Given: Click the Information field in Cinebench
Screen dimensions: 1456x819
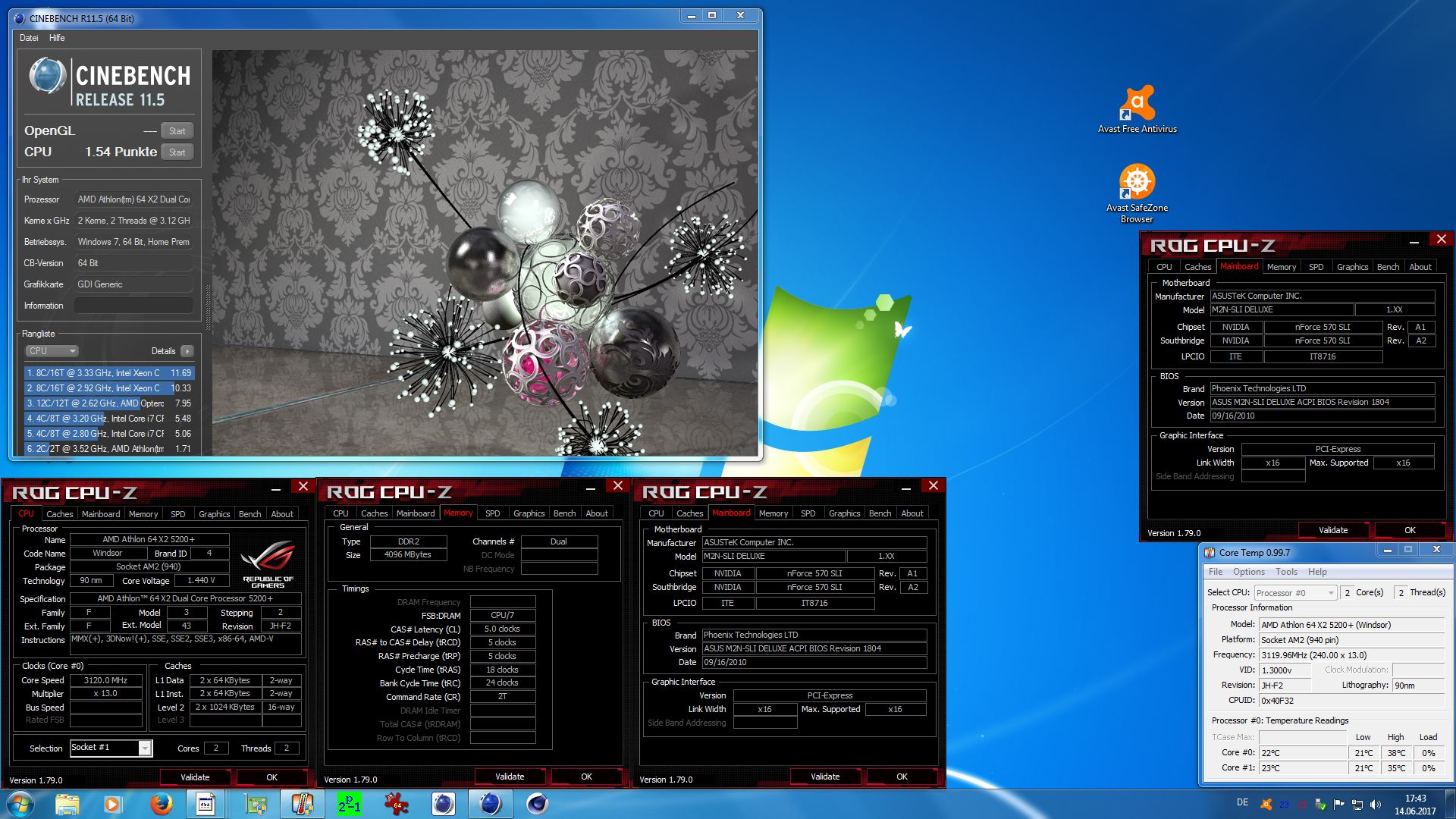Looking at the screenshot, I should tap(134, 306).
